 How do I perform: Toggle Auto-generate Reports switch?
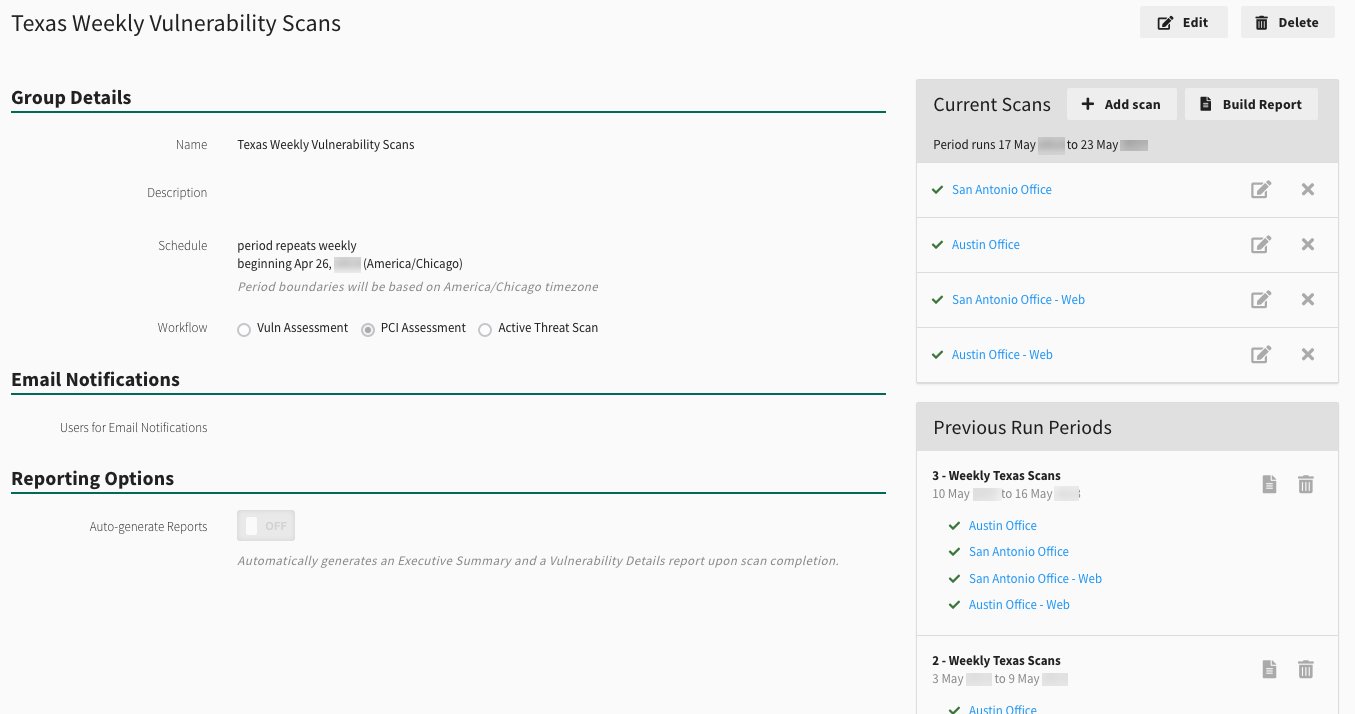[266, 526]
